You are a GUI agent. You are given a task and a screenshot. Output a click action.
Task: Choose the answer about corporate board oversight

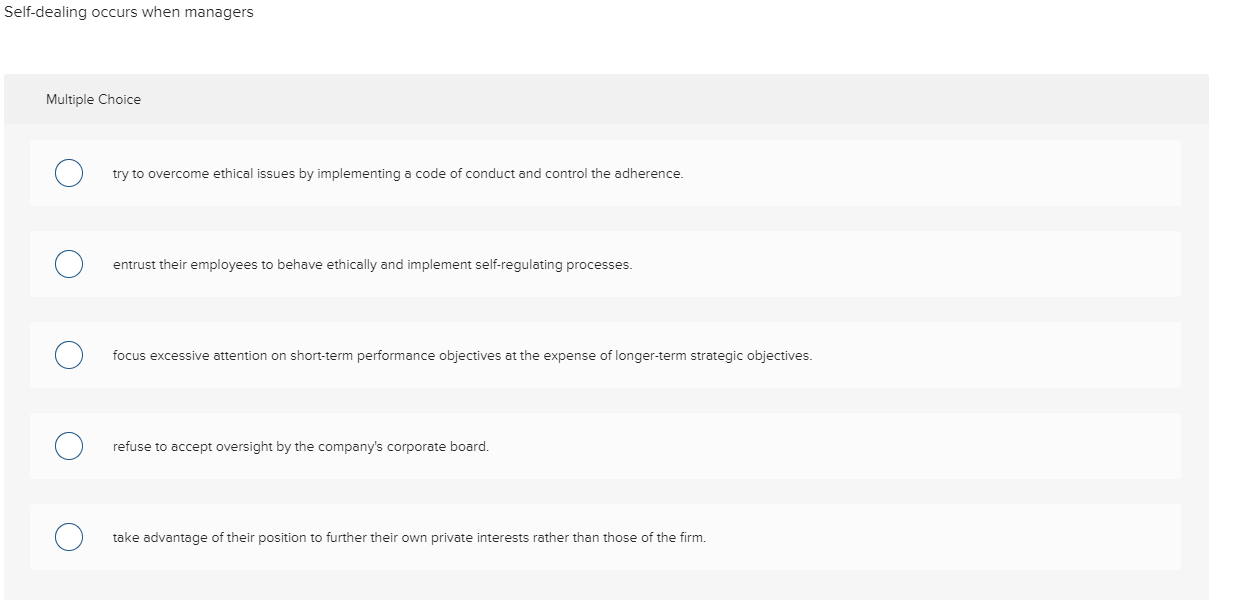coord(300,447)
